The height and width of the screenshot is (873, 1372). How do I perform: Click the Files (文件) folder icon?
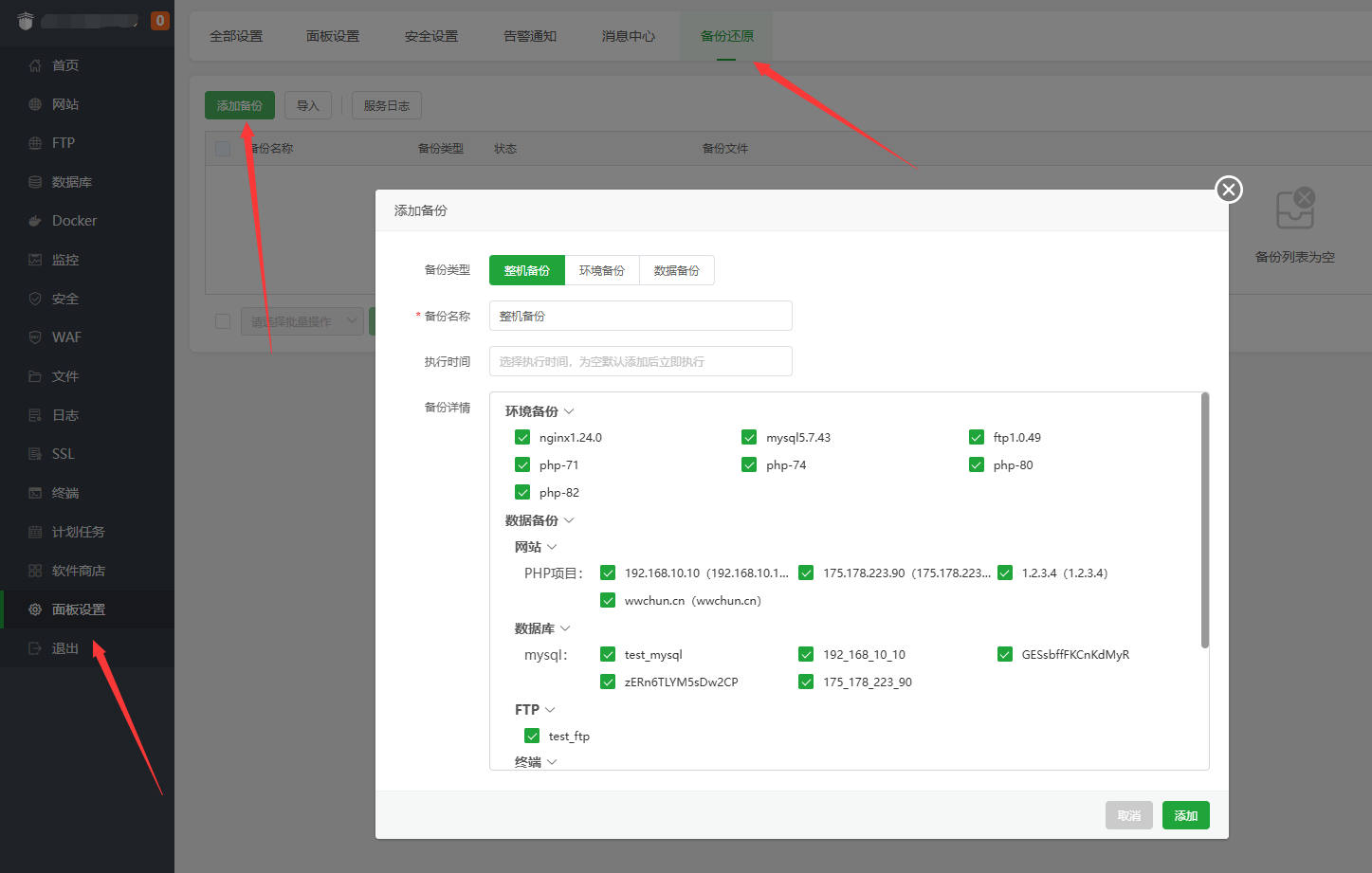tap(35, 376)
